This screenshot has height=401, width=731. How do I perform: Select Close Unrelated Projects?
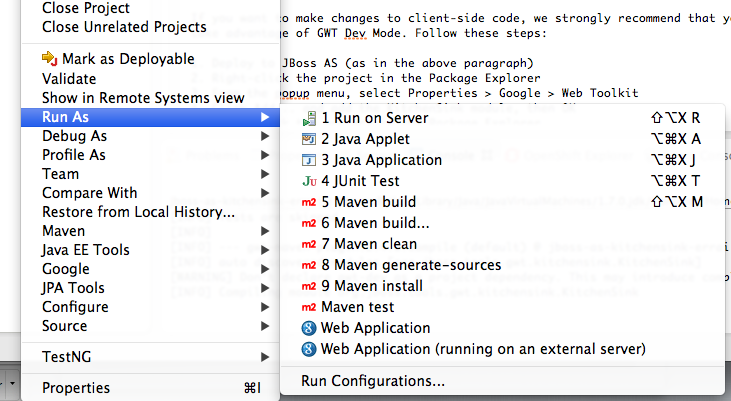tap(124, 27)
